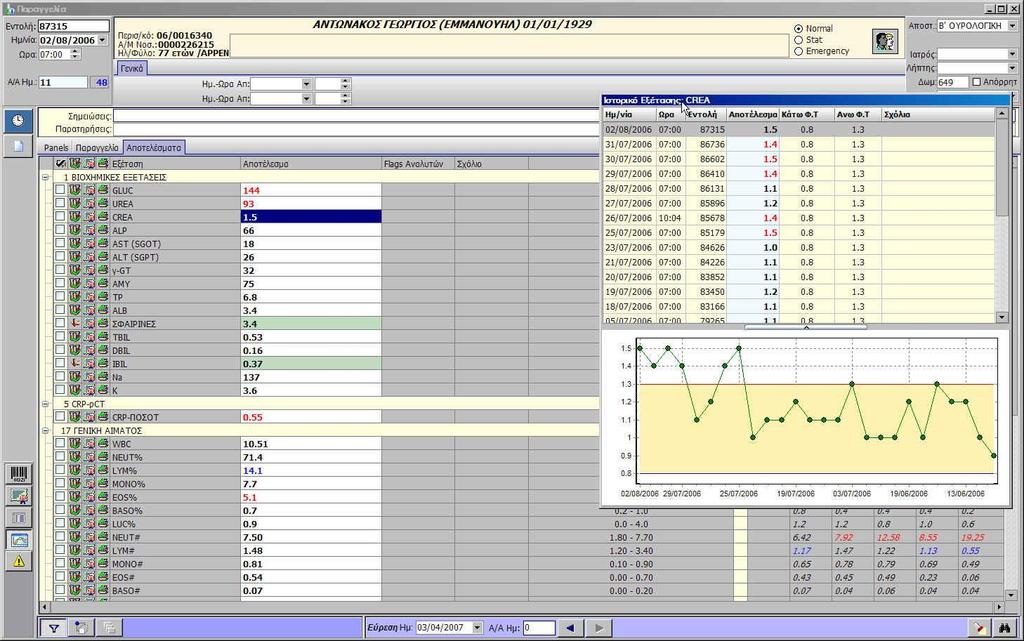The width and height of the screenshot is (1024, 641).
Task: Click the Εντολή column header in history
Action: 705,114
